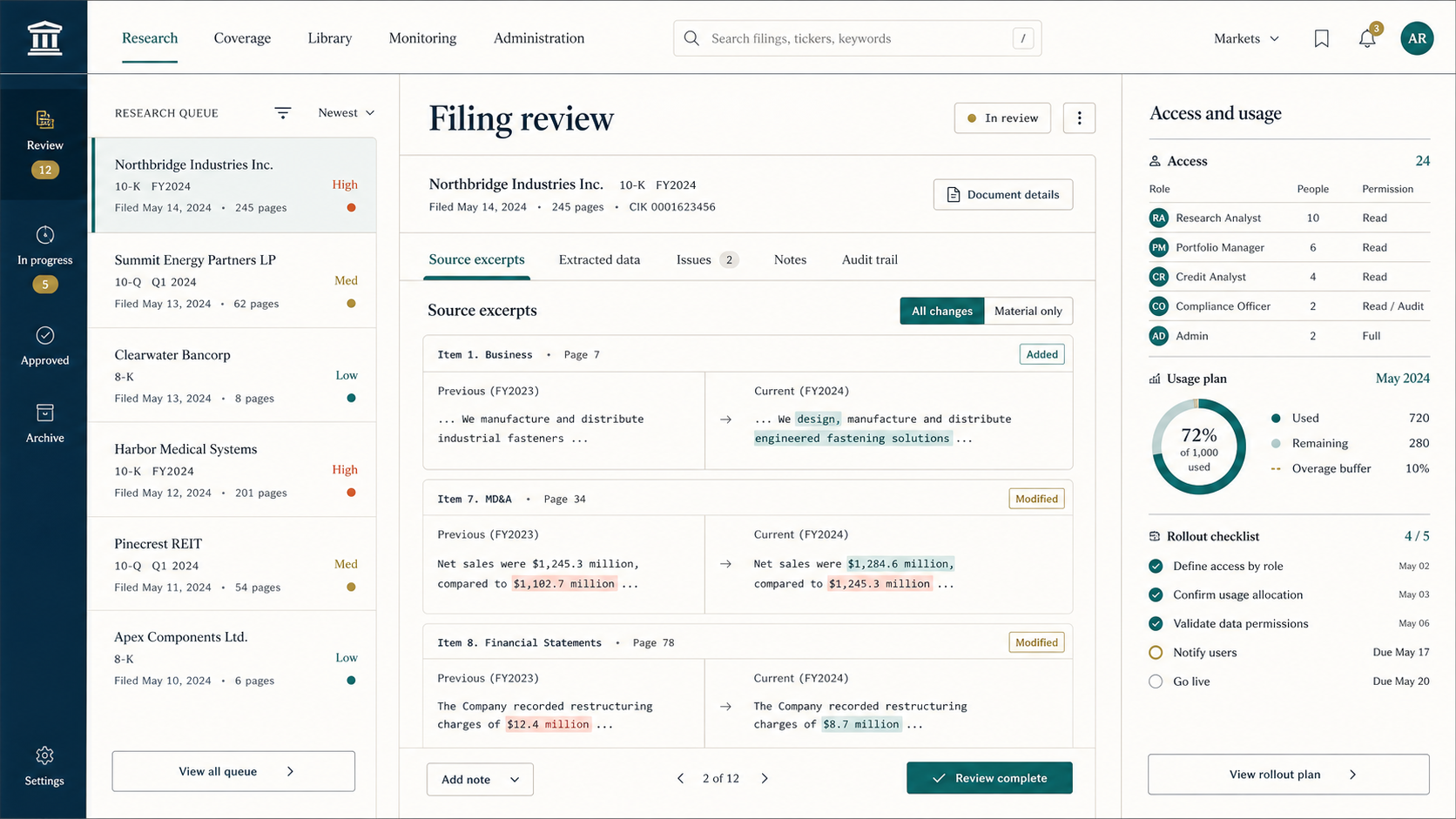Click the AD Admin badge

[x=1158, y=336]
